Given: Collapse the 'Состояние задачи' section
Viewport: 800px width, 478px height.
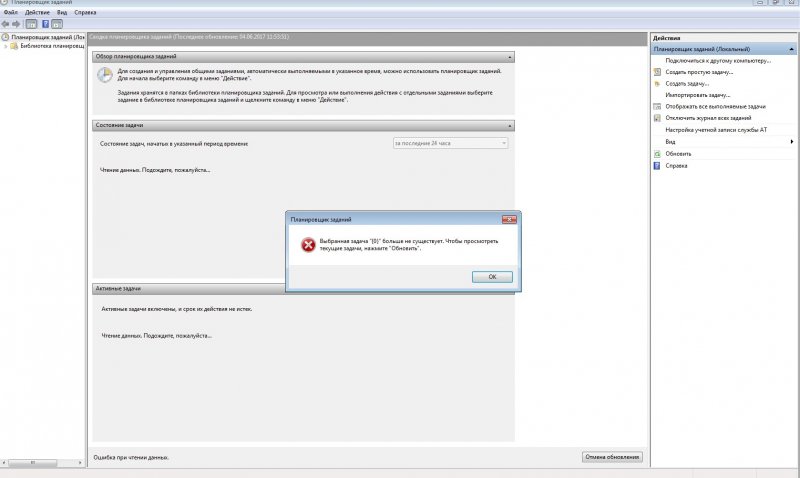Looking at the screenshot, I should [x=510, y=126].
